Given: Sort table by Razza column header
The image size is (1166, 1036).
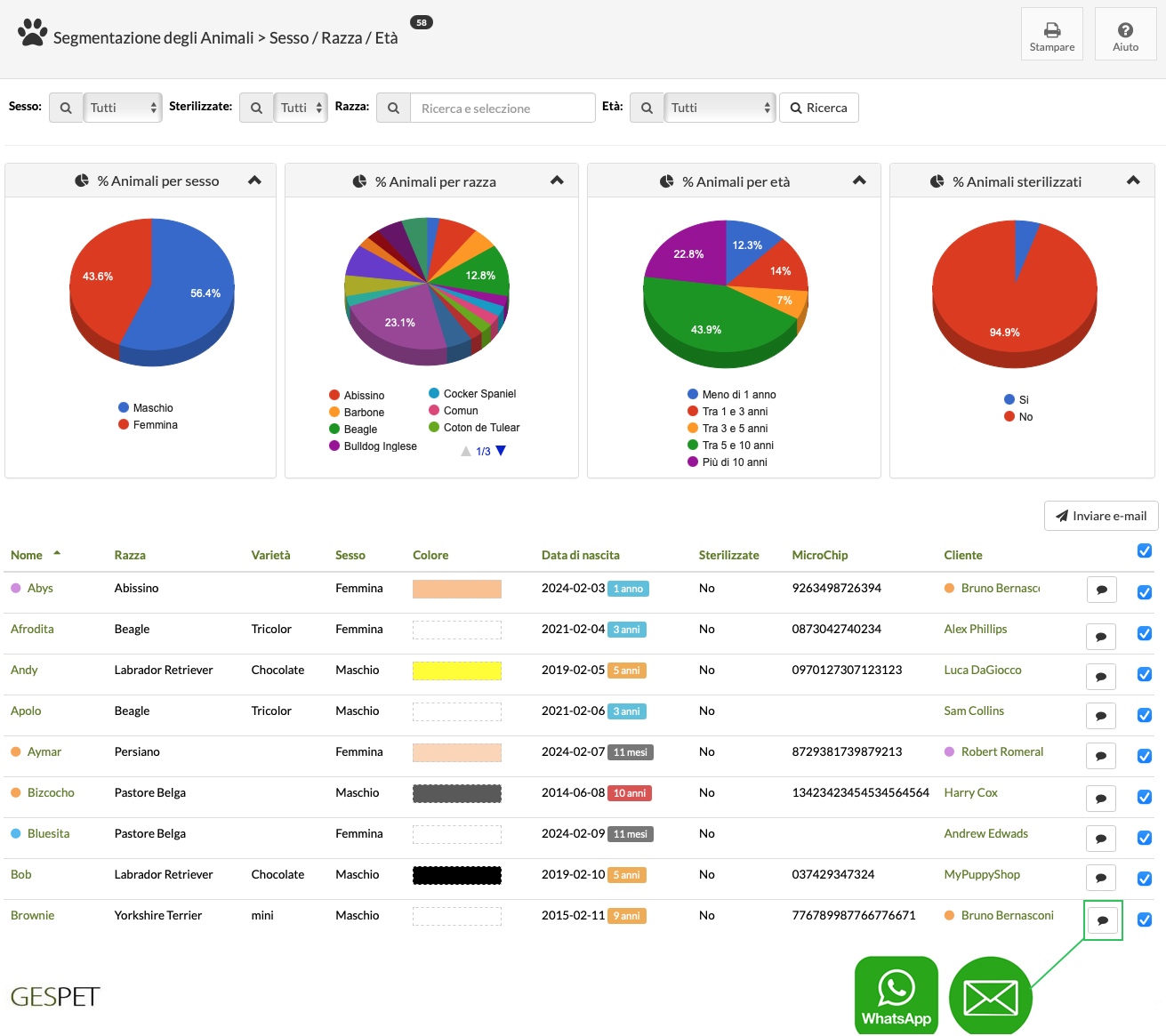Looking at the screenshot, I should (x=130, y=555).
